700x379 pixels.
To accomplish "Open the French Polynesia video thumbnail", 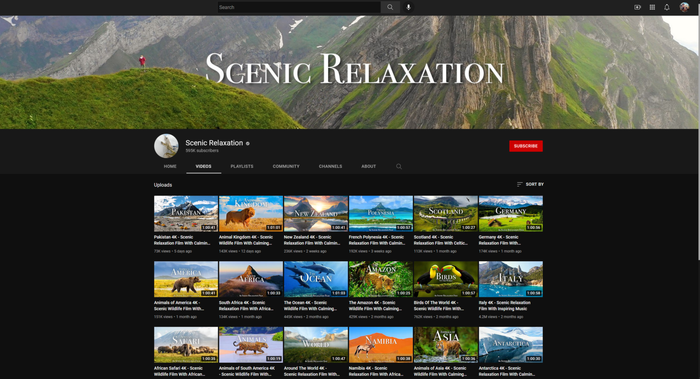I will point(381,213).
